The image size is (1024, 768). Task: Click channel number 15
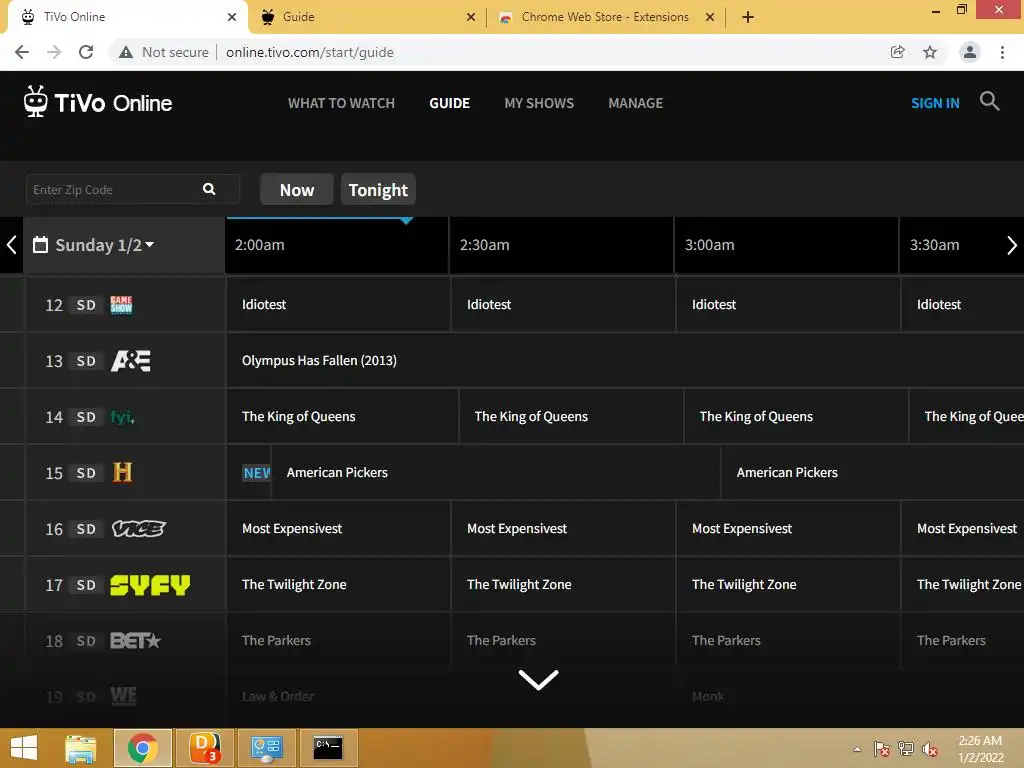(54, 473)
